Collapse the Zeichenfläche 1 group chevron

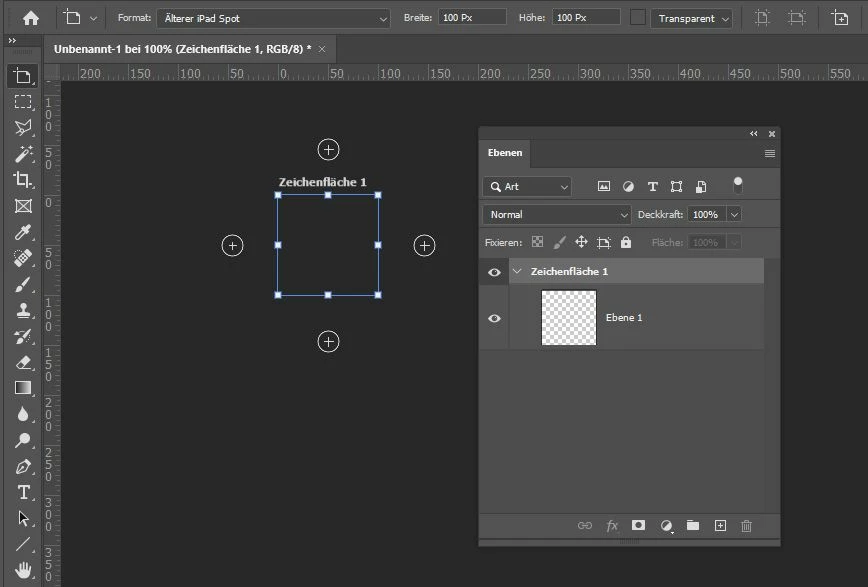pos(517,271)
